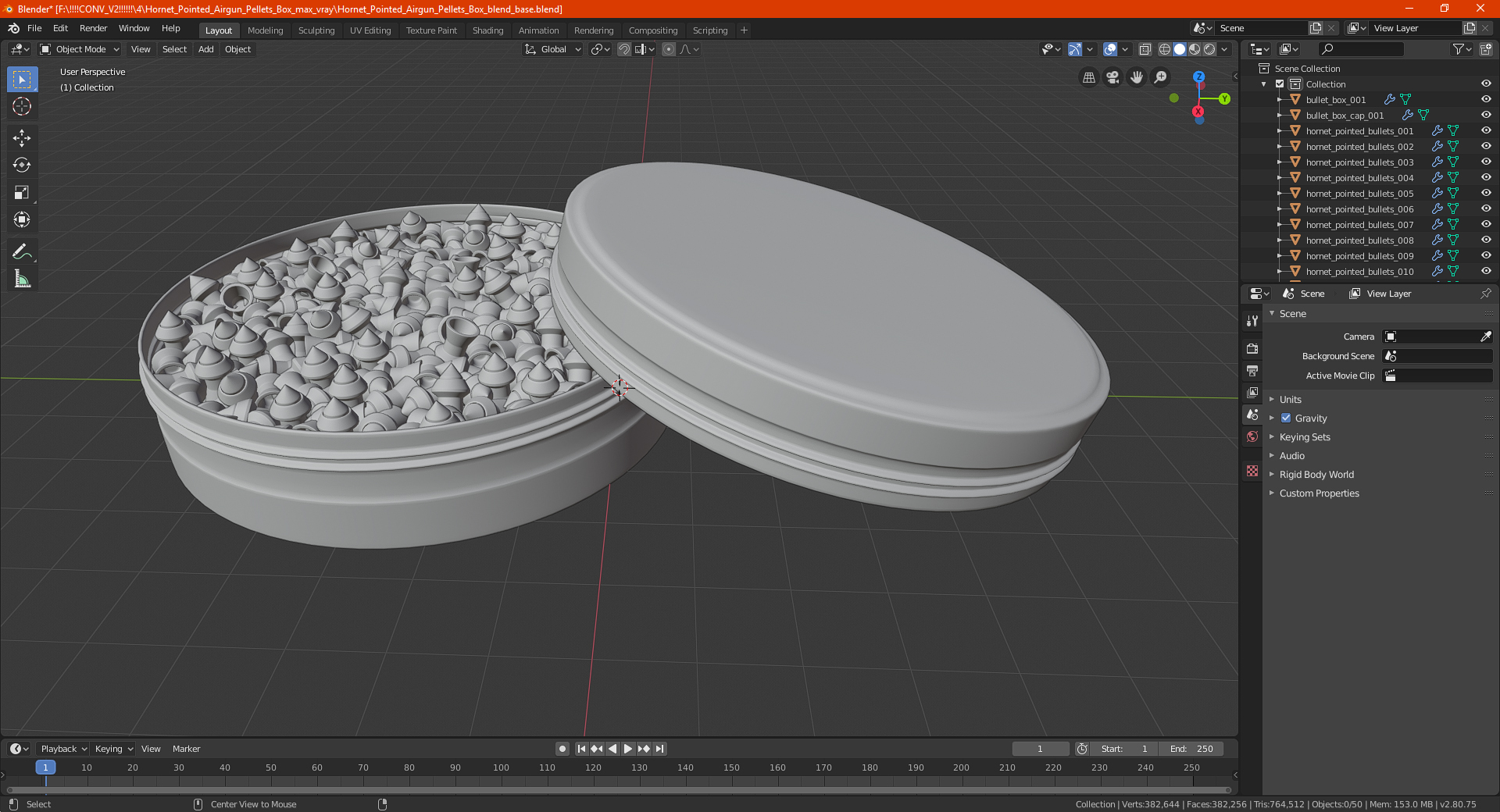Select hornet_pointed_bullets_003 in the outliner

[1359, 162]
